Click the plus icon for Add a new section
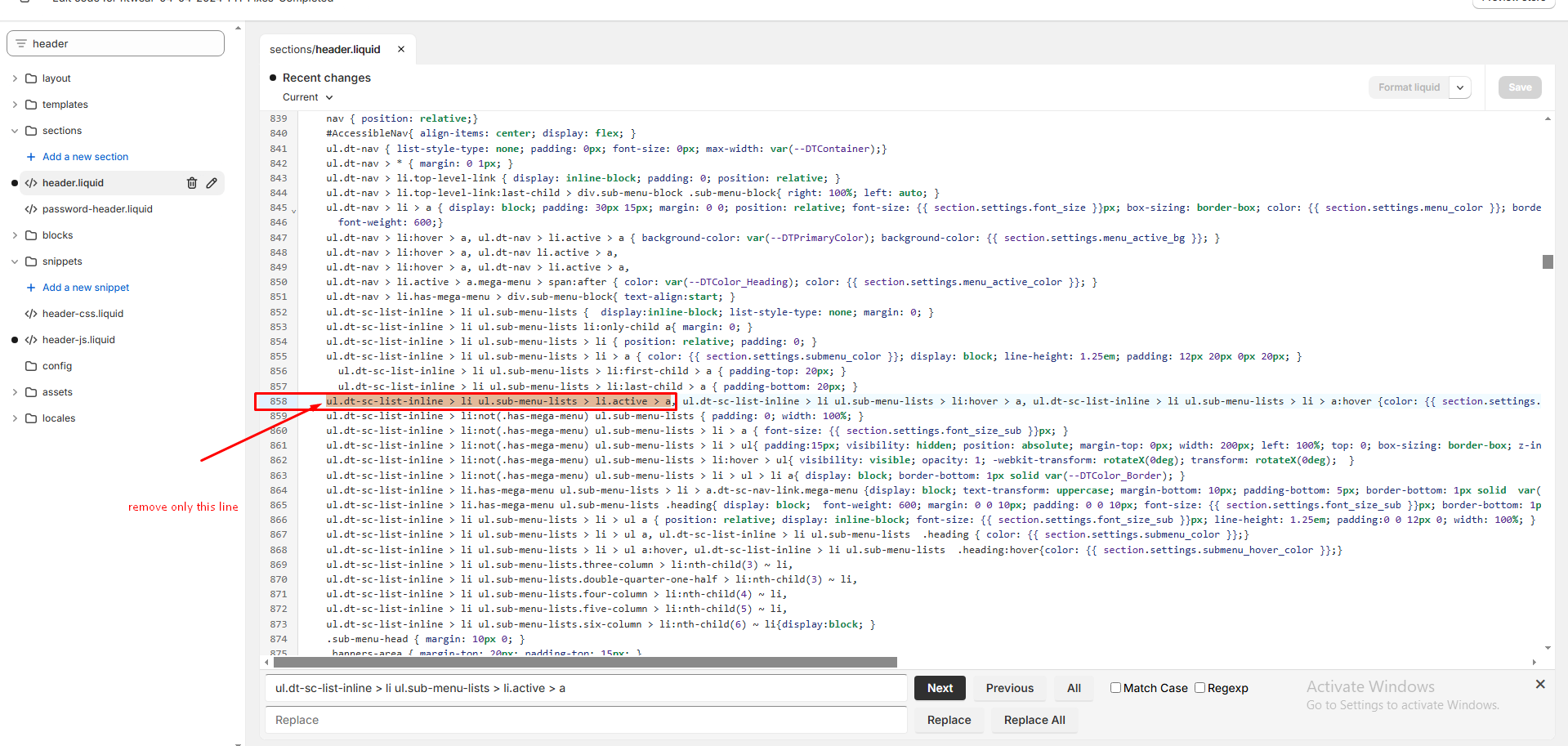This screenshot has height=746, width=1568. [x=31, y=157]
